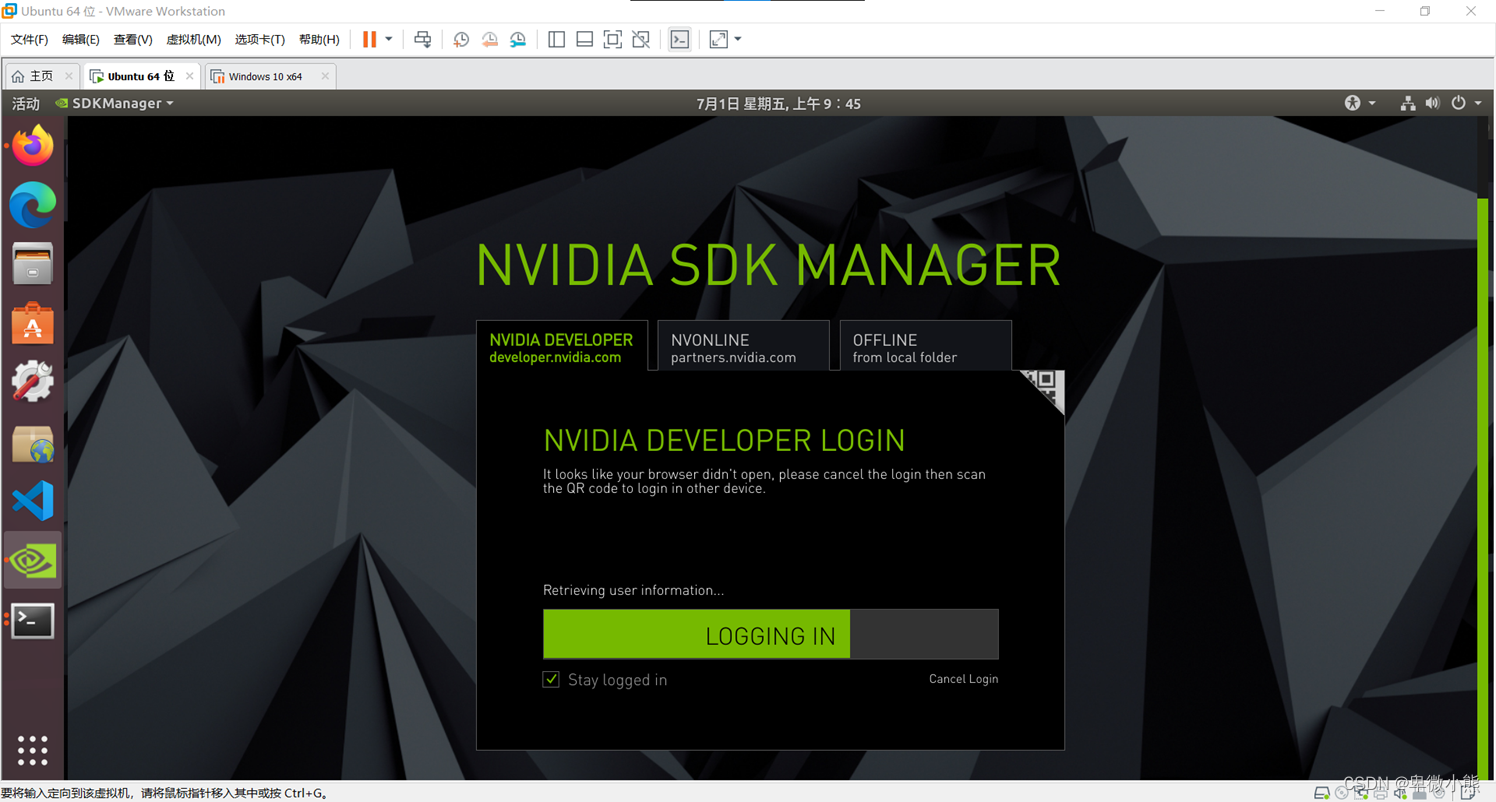This screenshot has height=802, width=1496.
Task: Launch Microsoft Edge from the dock
Action: (x=33, y=205)
